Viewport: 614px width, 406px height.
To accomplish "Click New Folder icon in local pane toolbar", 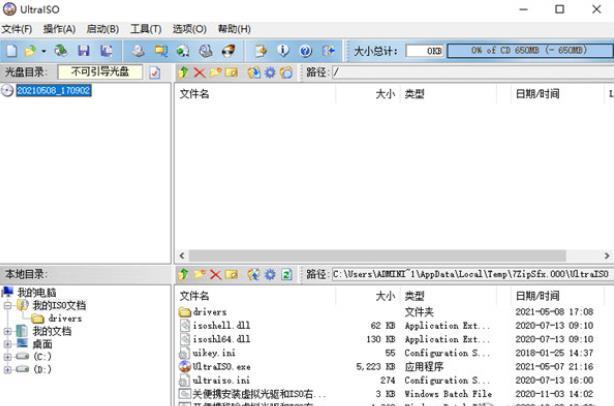I will [200, 274].
